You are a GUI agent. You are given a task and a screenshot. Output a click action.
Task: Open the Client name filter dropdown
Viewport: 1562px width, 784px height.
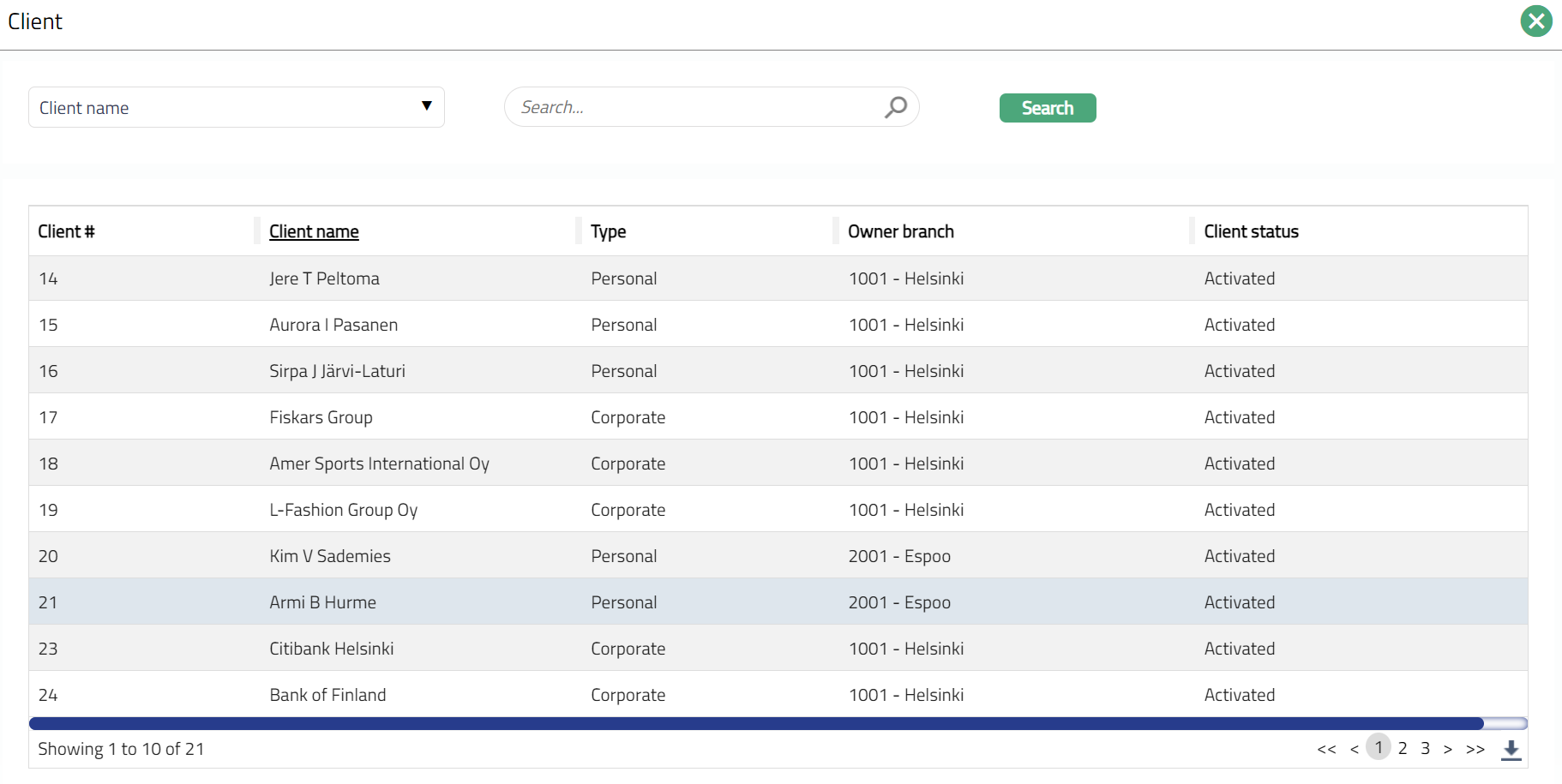(x=237, y=107)
